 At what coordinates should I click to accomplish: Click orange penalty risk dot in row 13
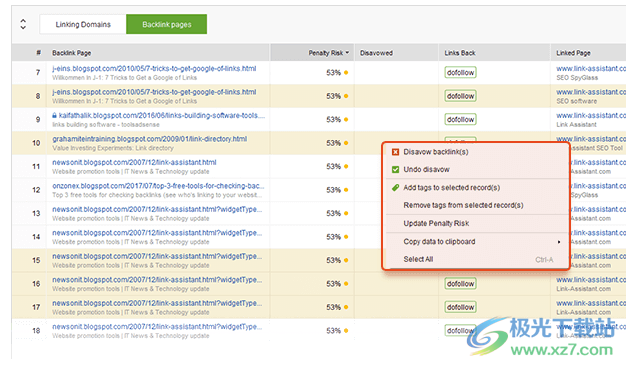click(346, 214)
